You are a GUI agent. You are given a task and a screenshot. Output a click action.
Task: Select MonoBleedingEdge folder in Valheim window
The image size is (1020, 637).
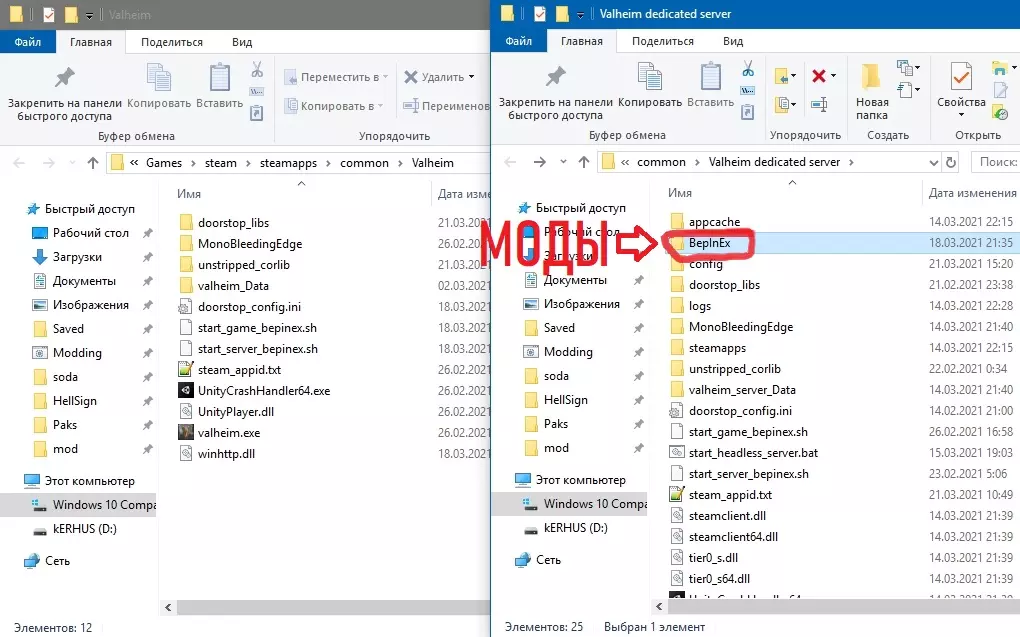(x=250, y=244)
